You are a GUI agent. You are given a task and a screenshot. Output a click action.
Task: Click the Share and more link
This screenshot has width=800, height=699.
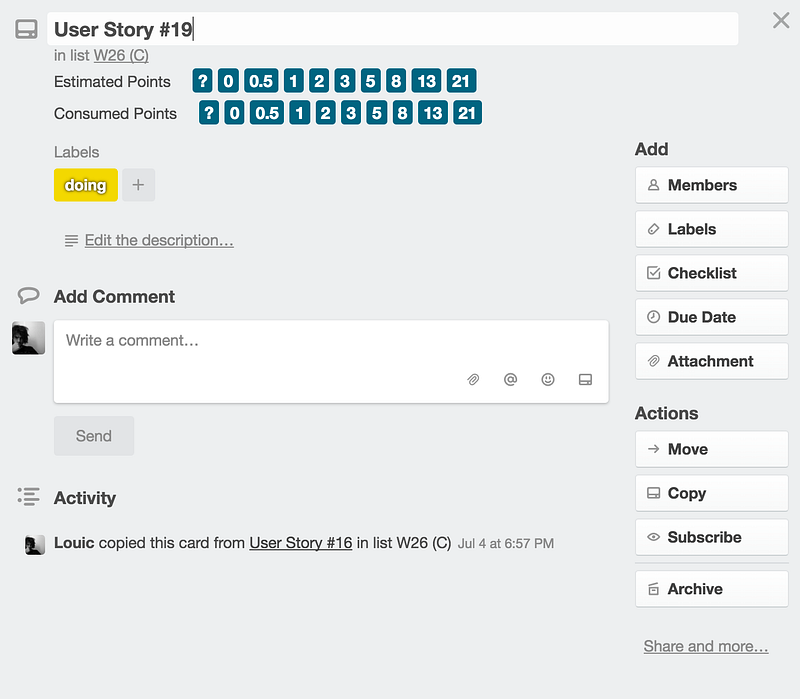pos(706,646)
